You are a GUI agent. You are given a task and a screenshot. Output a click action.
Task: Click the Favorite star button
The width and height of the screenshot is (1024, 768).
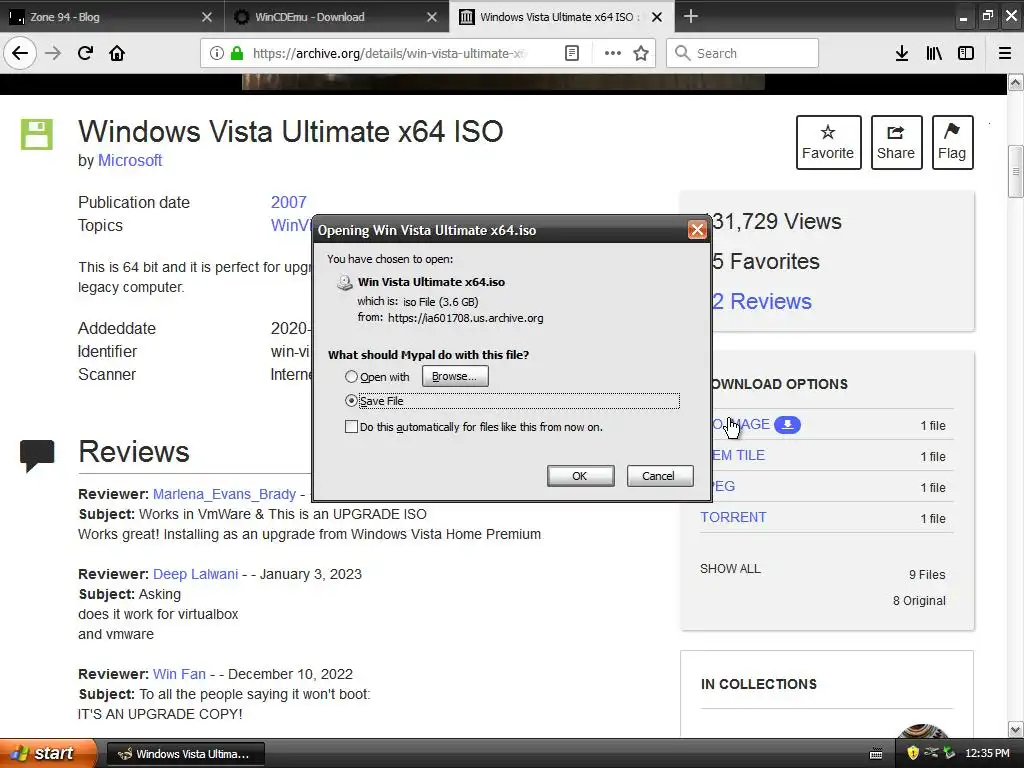828,142
